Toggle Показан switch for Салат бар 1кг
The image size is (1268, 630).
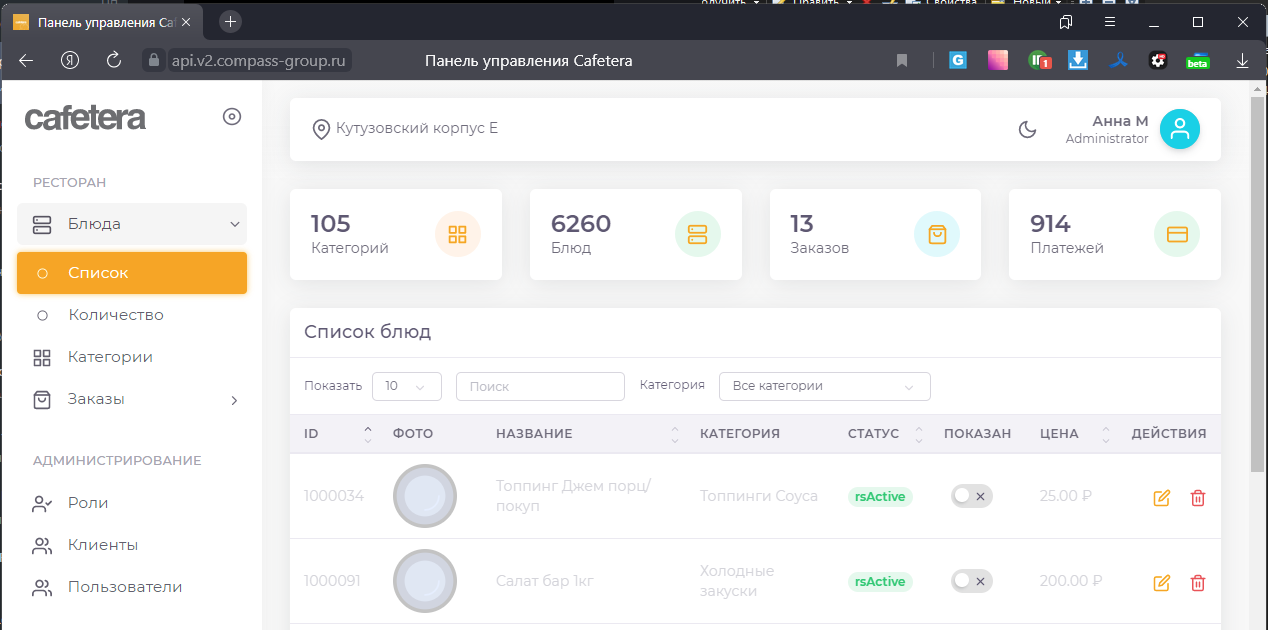(971, 581)
